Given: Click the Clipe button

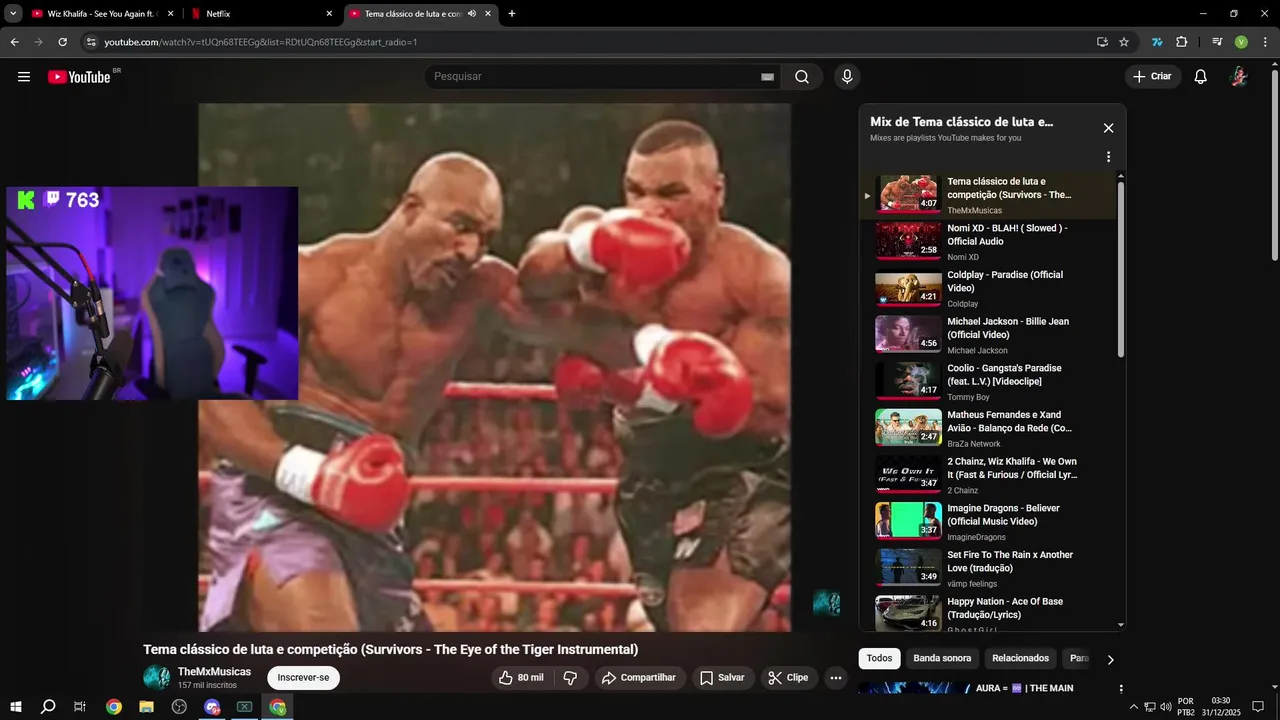Looking at the screenshot, I should [x=789, y=678].
